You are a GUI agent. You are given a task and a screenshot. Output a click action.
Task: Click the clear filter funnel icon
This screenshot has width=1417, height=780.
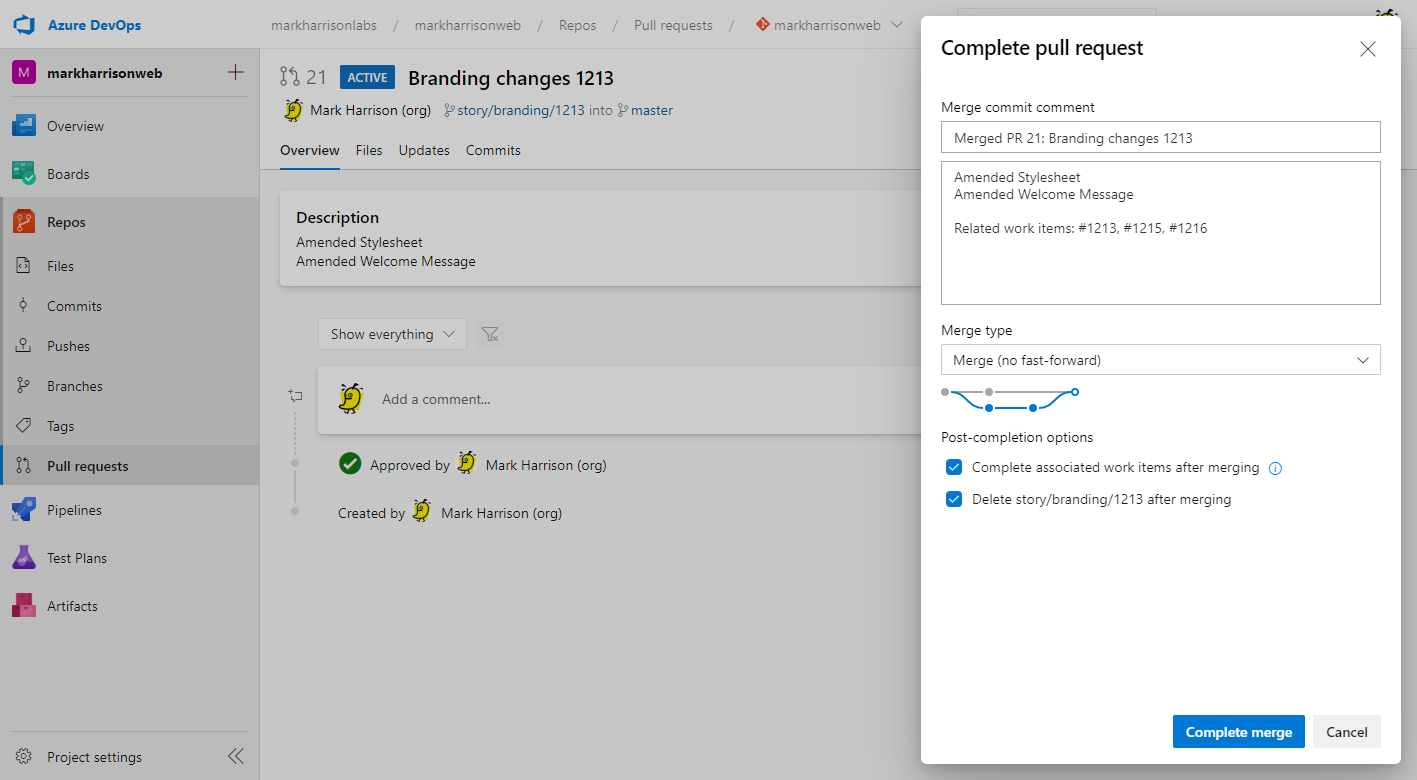490,334
